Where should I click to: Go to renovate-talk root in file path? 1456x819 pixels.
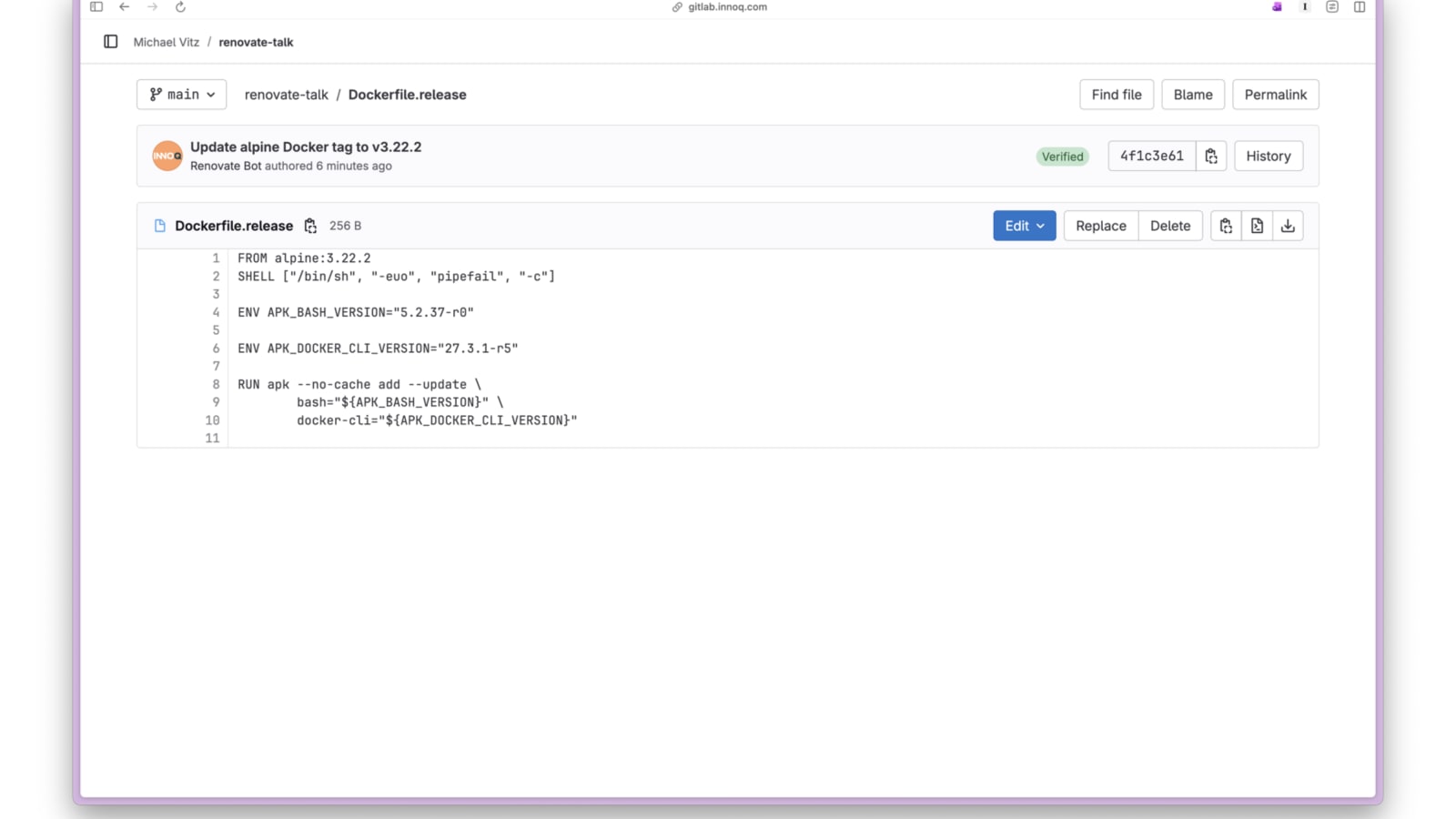click(x=287, y=95)
